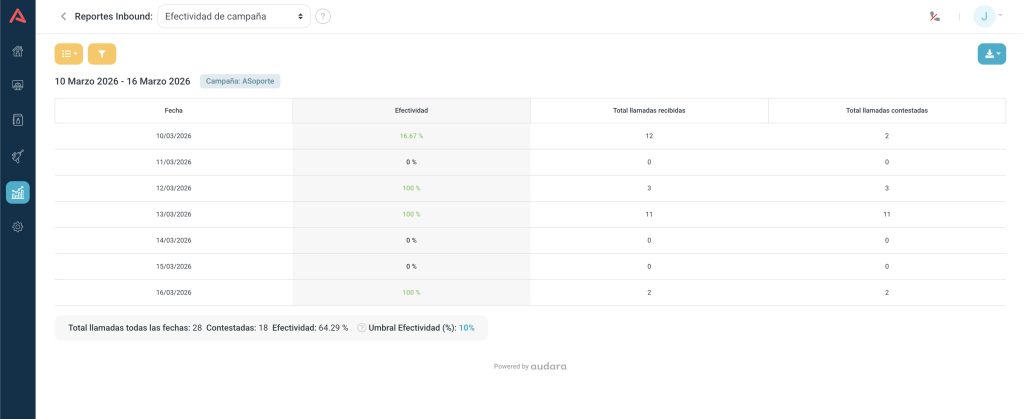1024x419 pixels.
Task: Open the Efectividad de campaña report dropdown
Action: click(x=234, y=17)
